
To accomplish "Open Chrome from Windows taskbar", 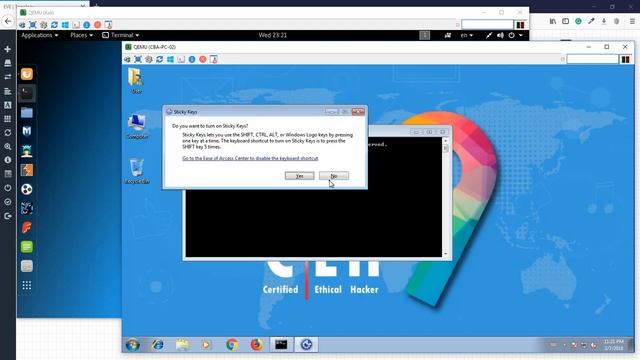I will [x=232, y=345].
